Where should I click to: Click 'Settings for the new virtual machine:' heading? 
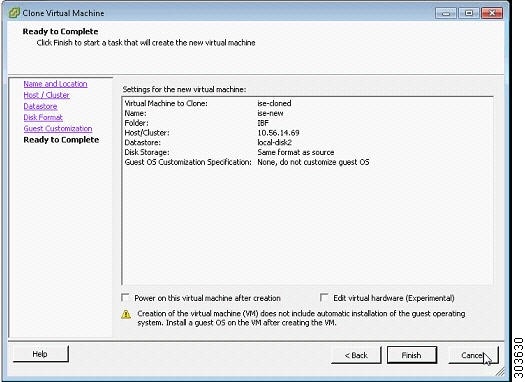click(184, 89)
